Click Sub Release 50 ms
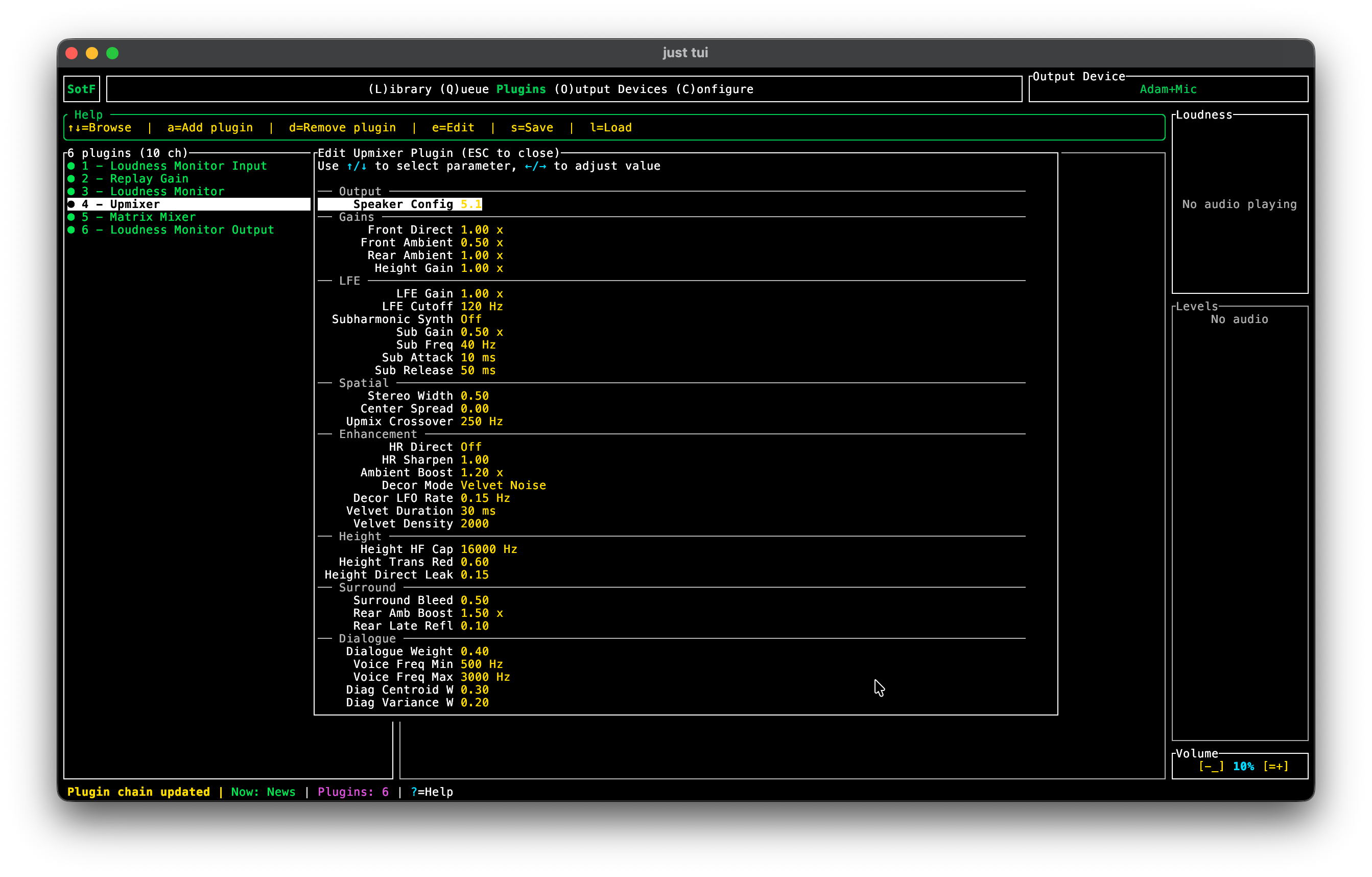1372x877 pixels. pyautogui.click(x=435, y=370)
